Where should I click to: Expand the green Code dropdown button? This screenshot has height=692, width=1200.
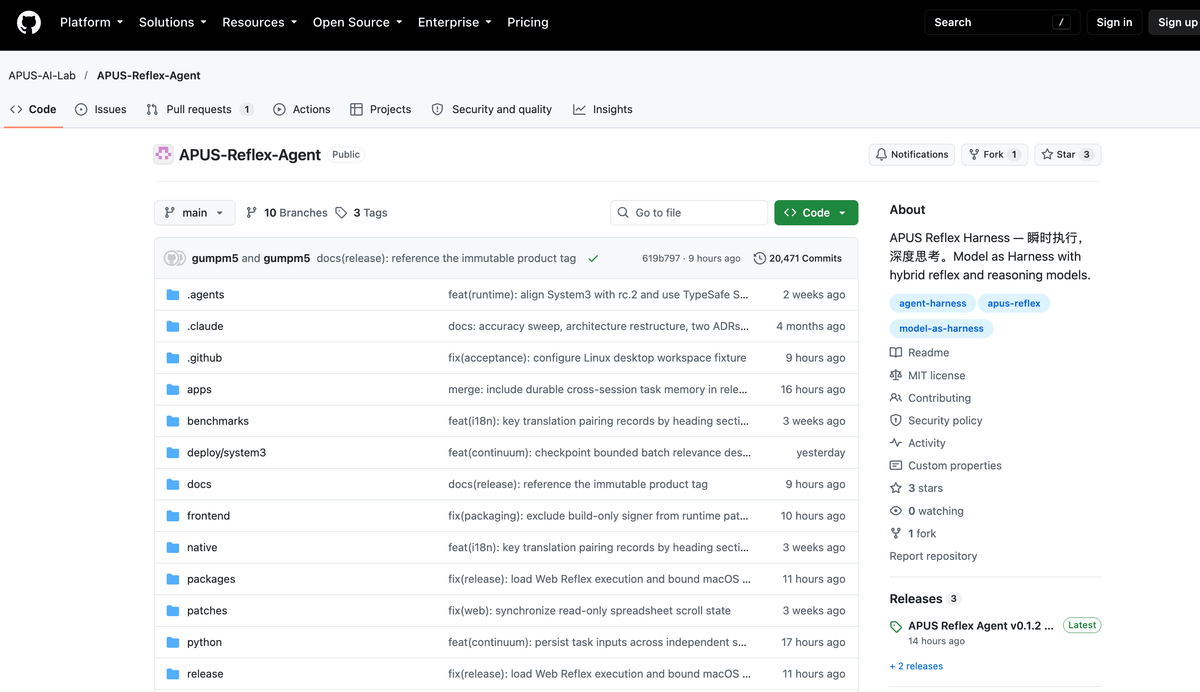pos(816,213)
